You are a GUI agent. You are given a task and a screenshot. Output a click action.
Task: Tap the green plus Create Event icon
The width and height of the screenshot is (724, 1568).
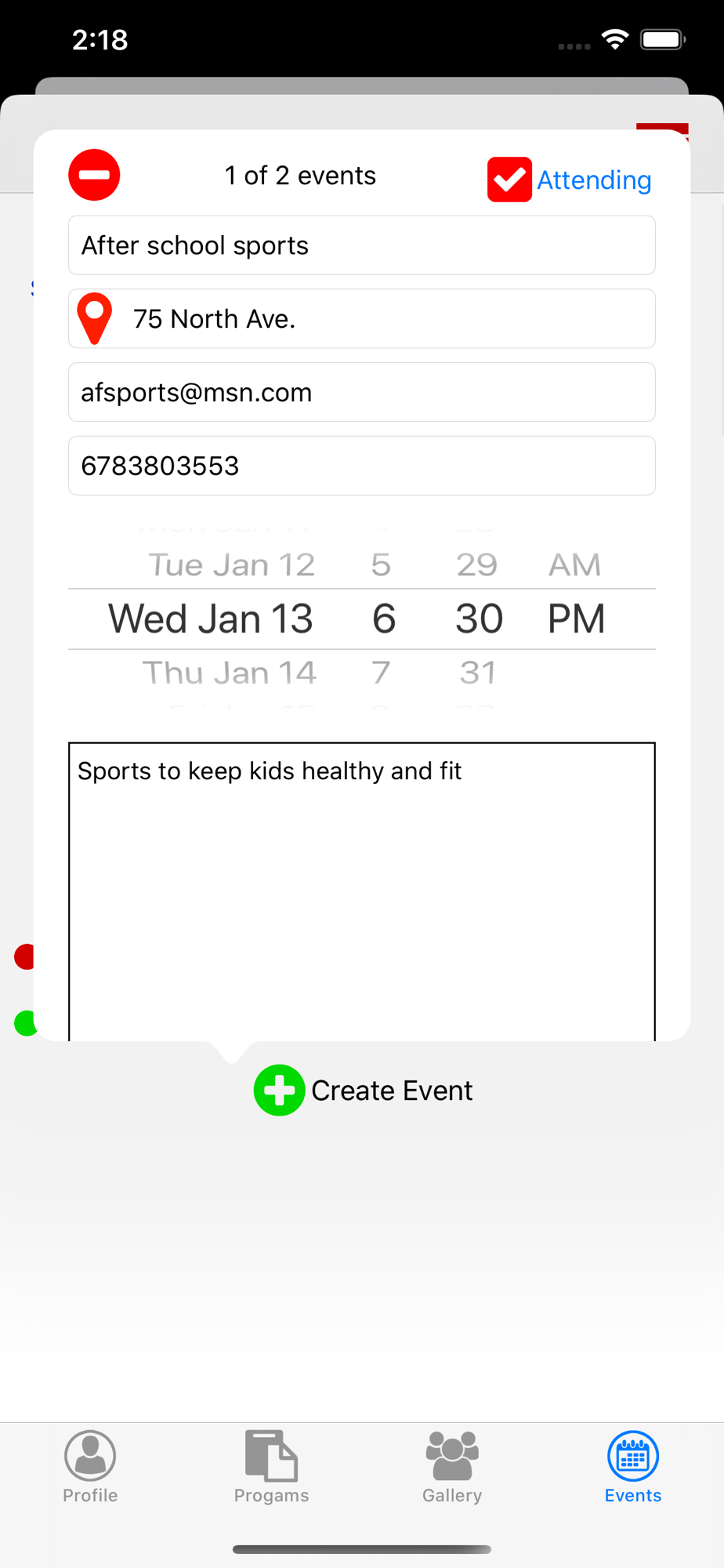tap(279, 1090)
